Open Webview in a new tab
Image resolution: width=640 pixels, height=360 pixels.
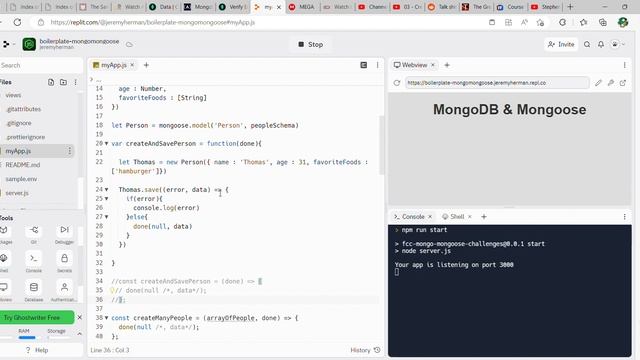pos(623,83)
